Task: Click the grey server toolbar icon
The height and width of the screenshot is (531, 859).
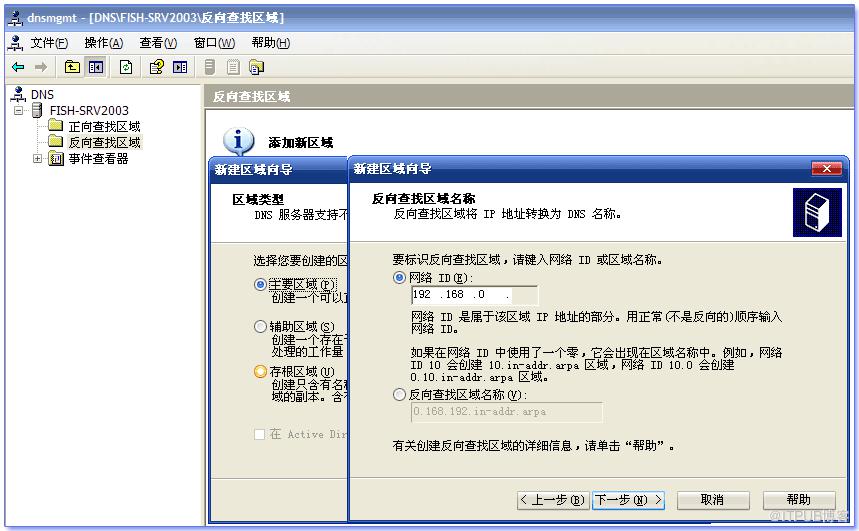Action: pos(209,67)
